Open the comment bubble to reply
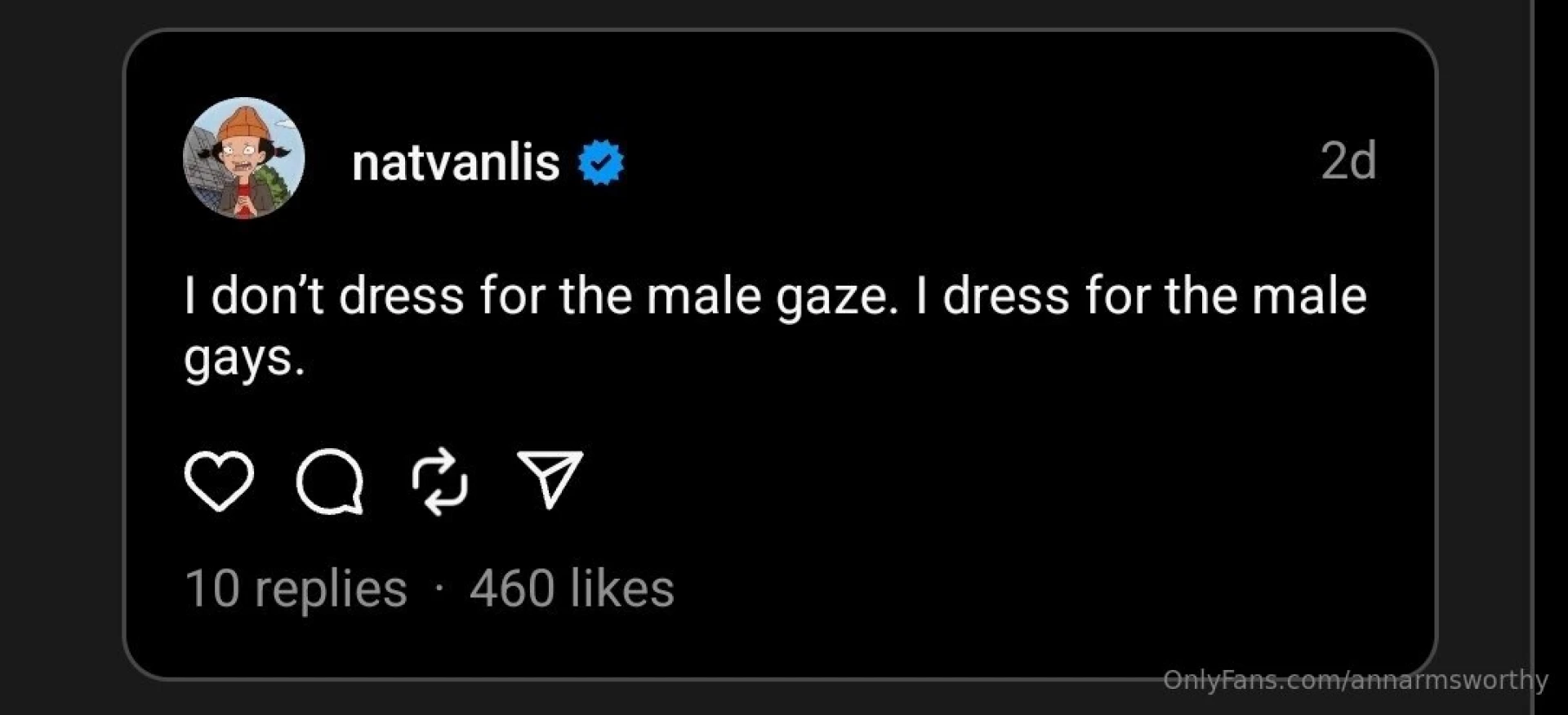The height and width of the screenshot is (715, 1568). 329,483
